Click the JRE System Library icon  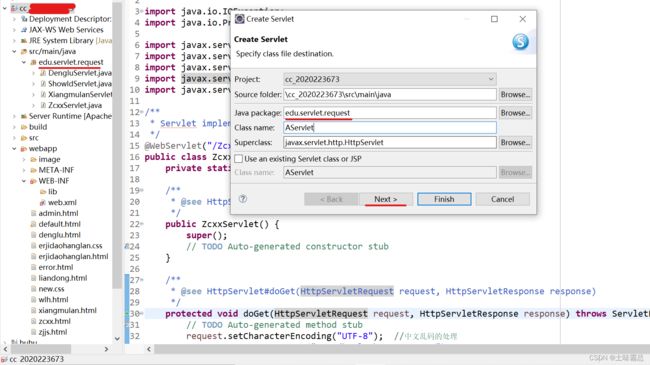[24, 41]
